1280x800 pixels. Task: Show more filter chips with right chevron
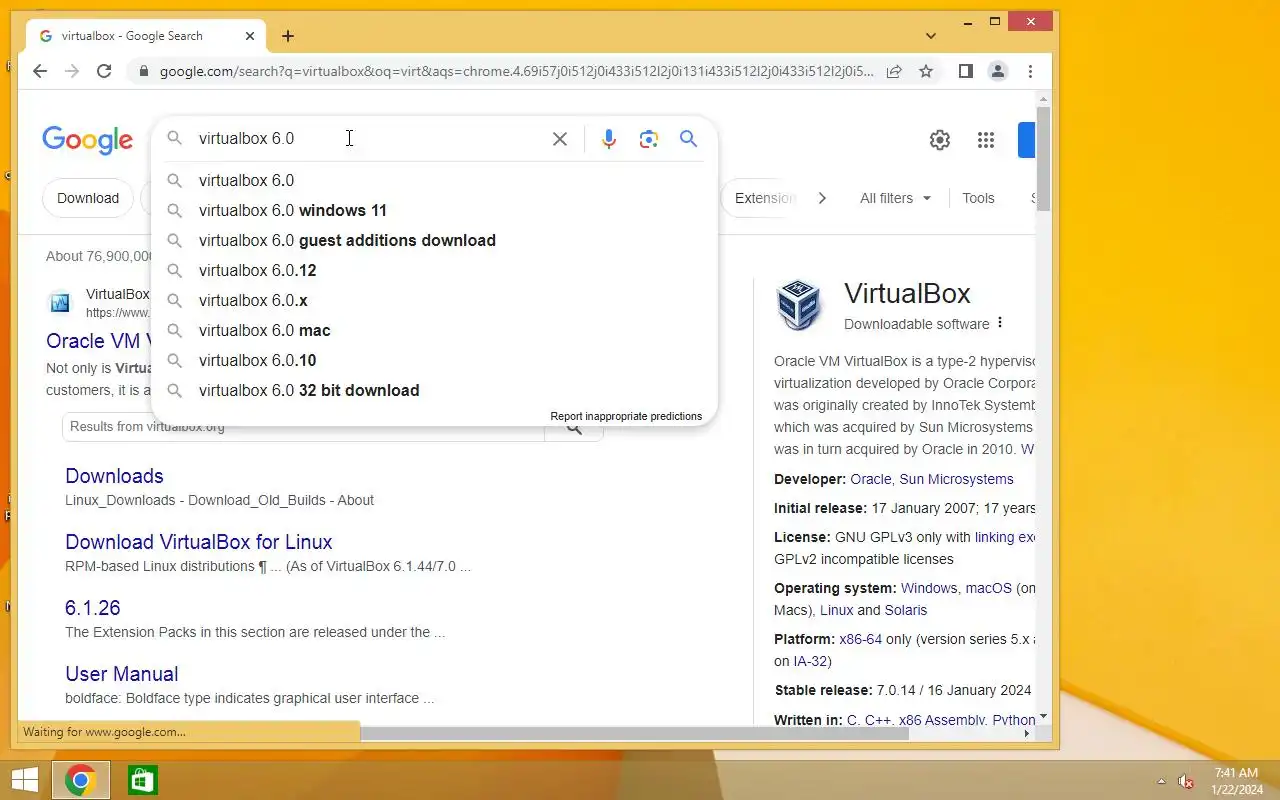click(x=822, y=198)
